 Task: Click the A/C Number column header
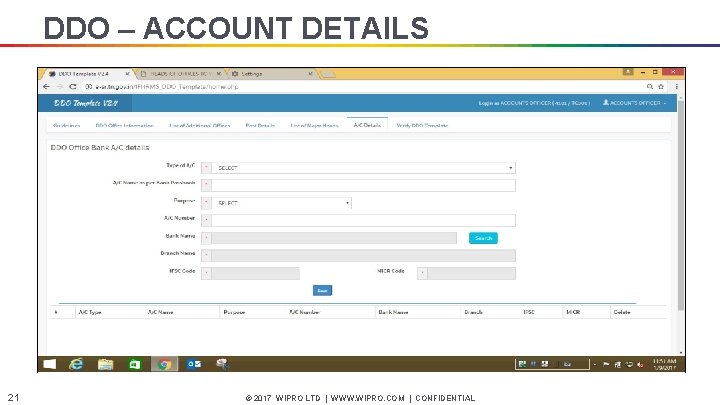click(304, 312)
